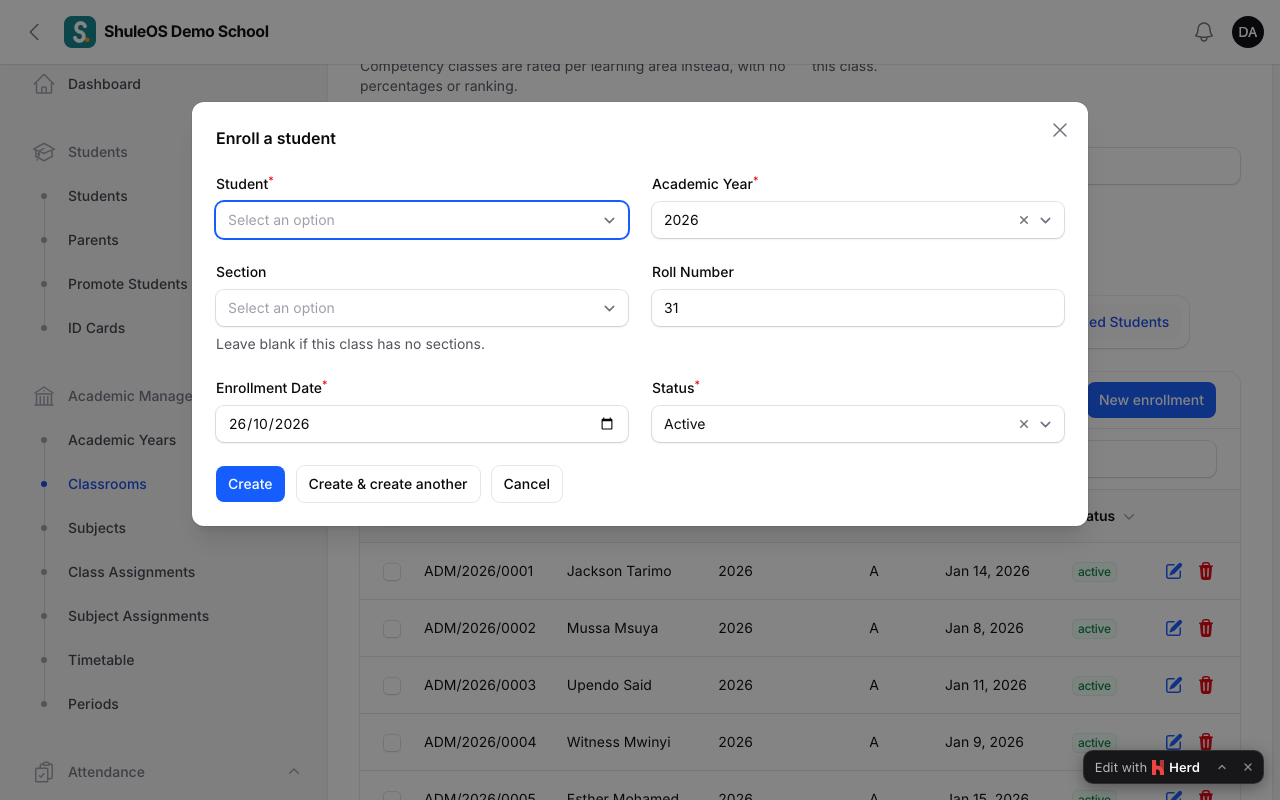Tick the checkbox for ADM/2026/0001
This screenshot has height=800, width=1280.
point(392,571)
